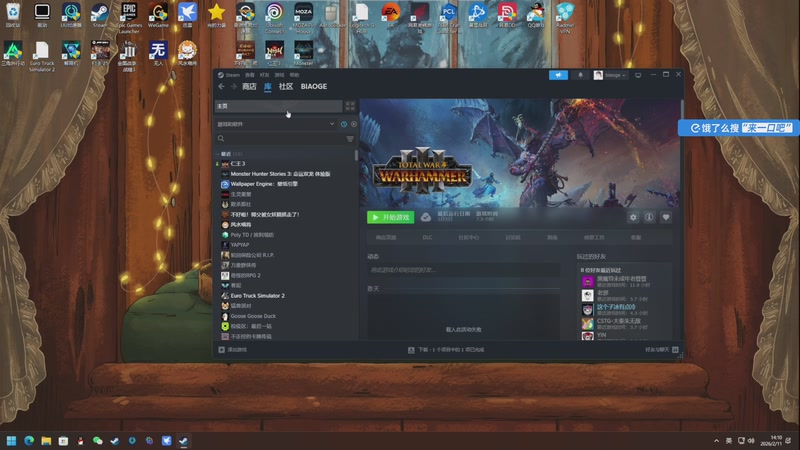Select Poly TD in the game list
The width and height of the screenshot is (800, 450).
click(x=252, y=235)
